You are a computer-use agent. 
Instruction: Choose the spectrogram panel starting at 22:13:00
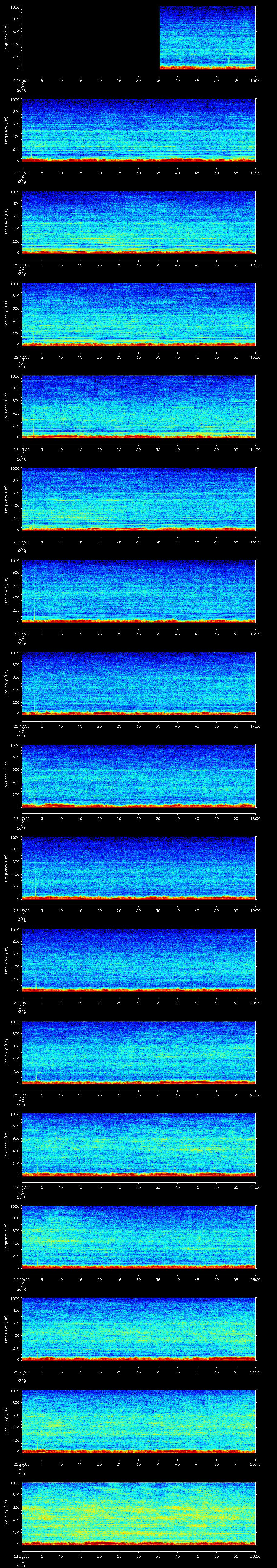[138, 407]
